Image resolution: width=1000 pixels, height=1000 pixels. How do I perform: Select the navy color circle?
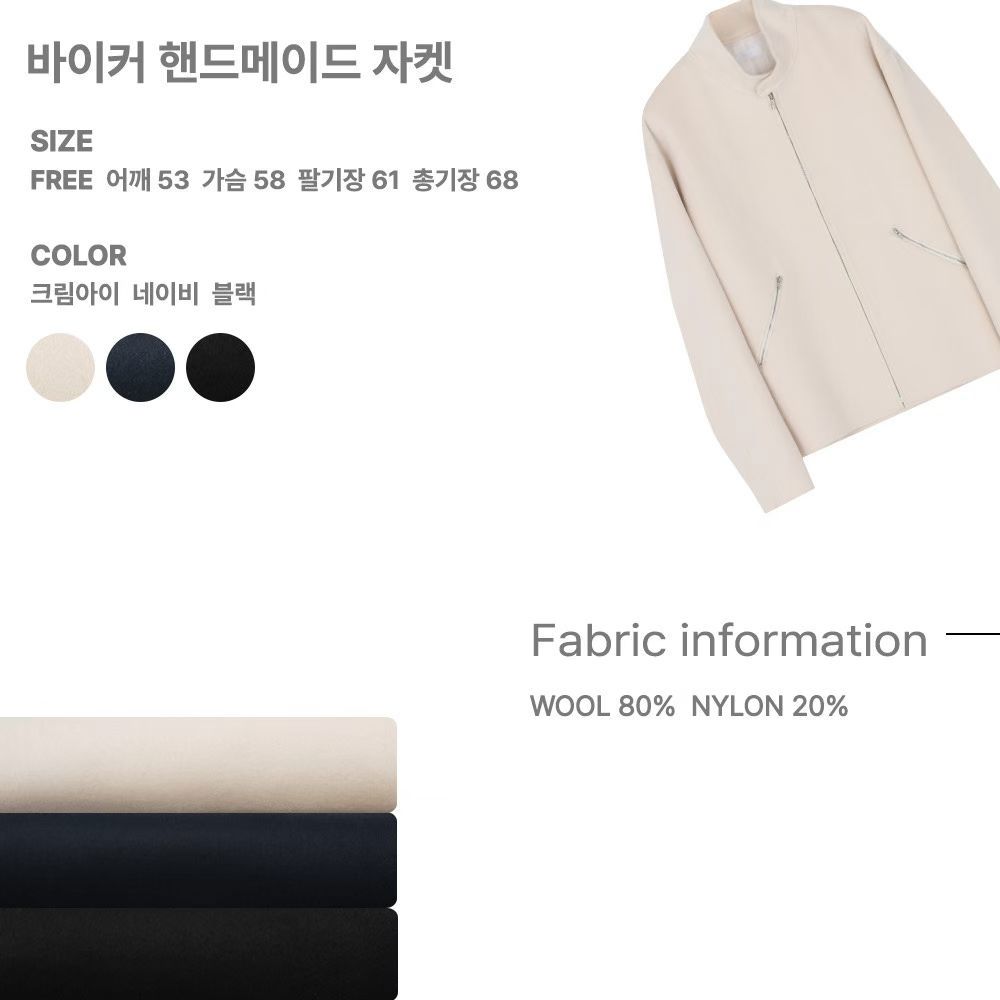(x=140, y=367)
